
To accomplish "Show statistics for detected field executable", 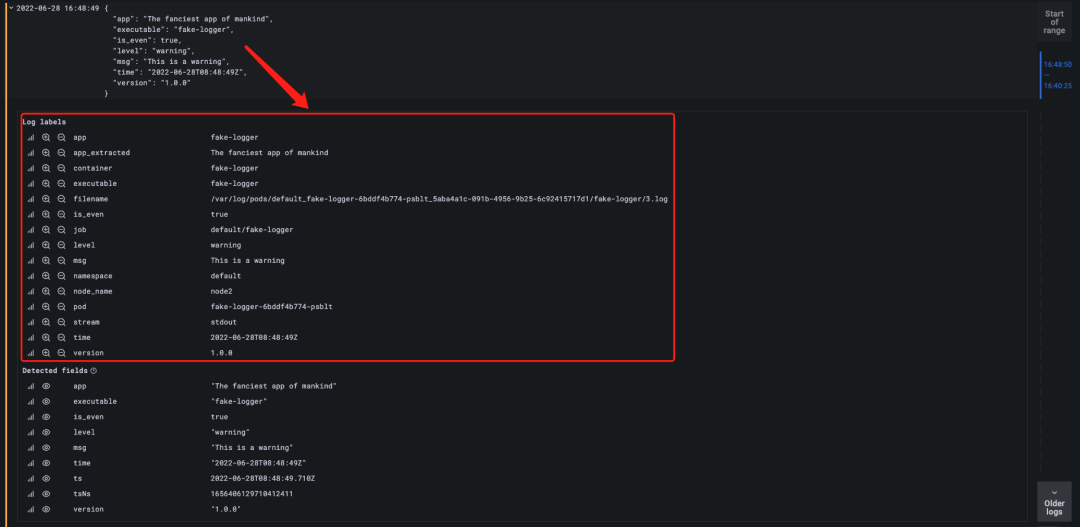I will pos(31,402).
